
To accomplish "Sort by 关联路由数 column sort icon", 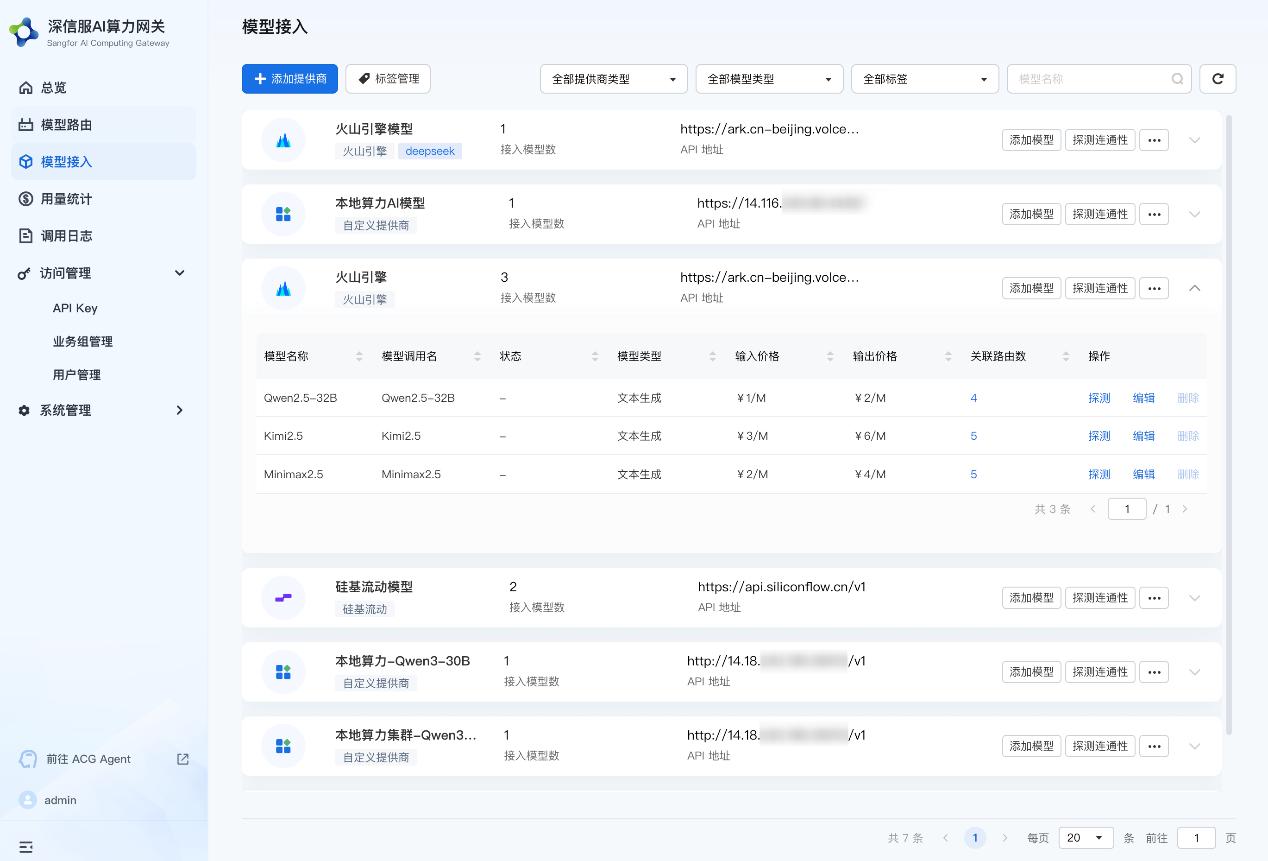I will (x=1067, y=357).
